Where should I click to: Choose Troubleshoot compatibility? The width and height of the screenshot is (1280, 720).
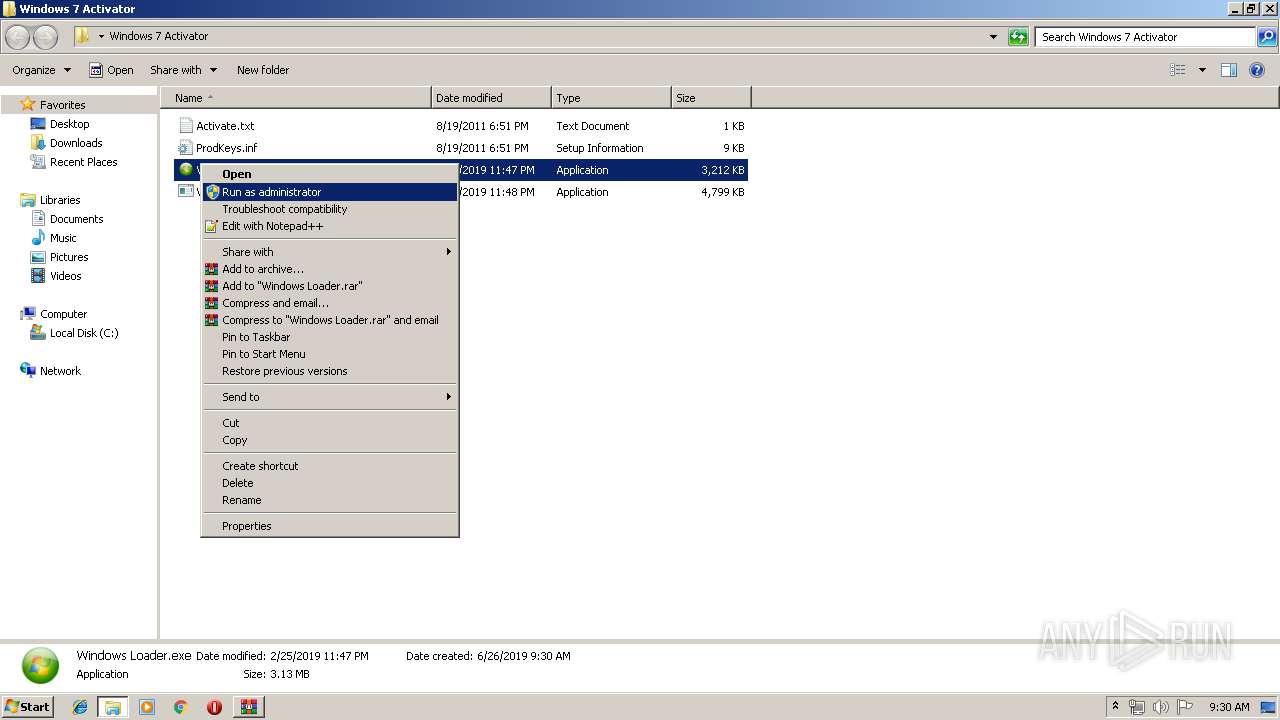point(330,209)
